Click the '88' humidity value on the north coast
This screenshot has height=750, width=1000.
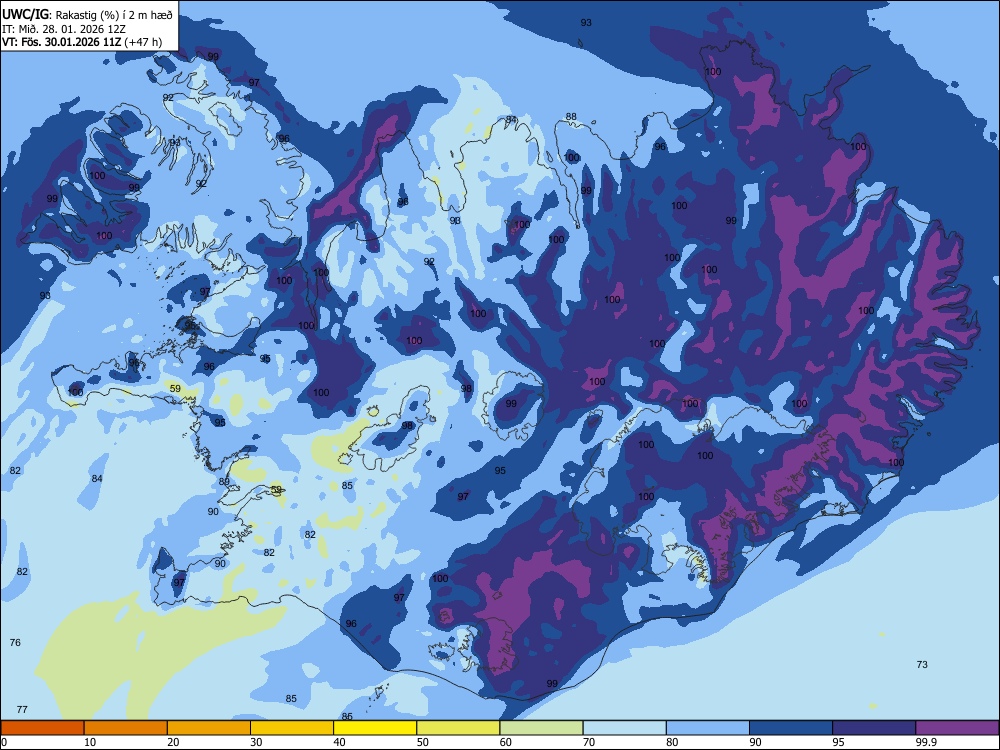point(571,117)
